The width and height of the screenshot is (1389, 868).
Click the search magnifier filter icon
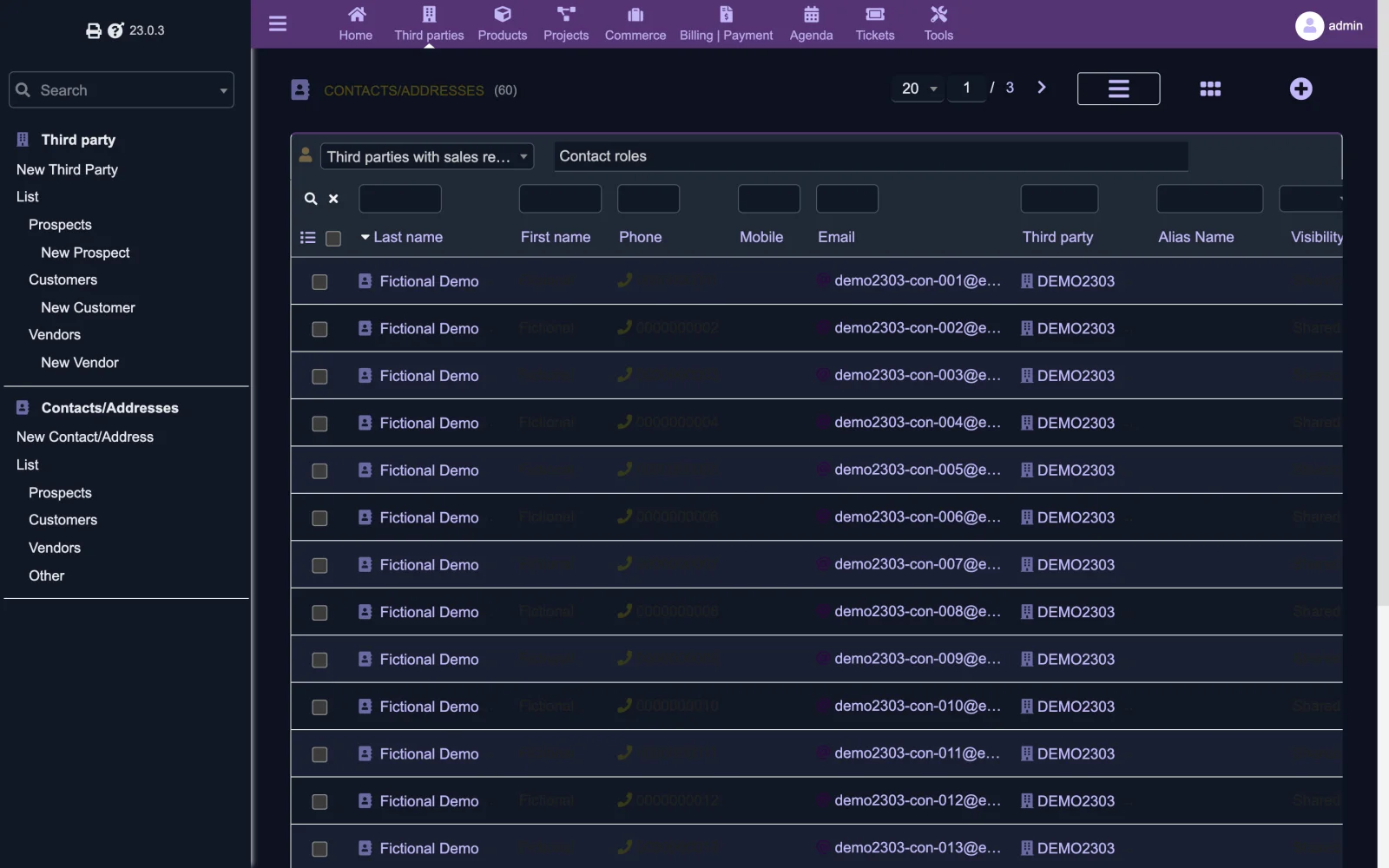click(x=311, y=199)
